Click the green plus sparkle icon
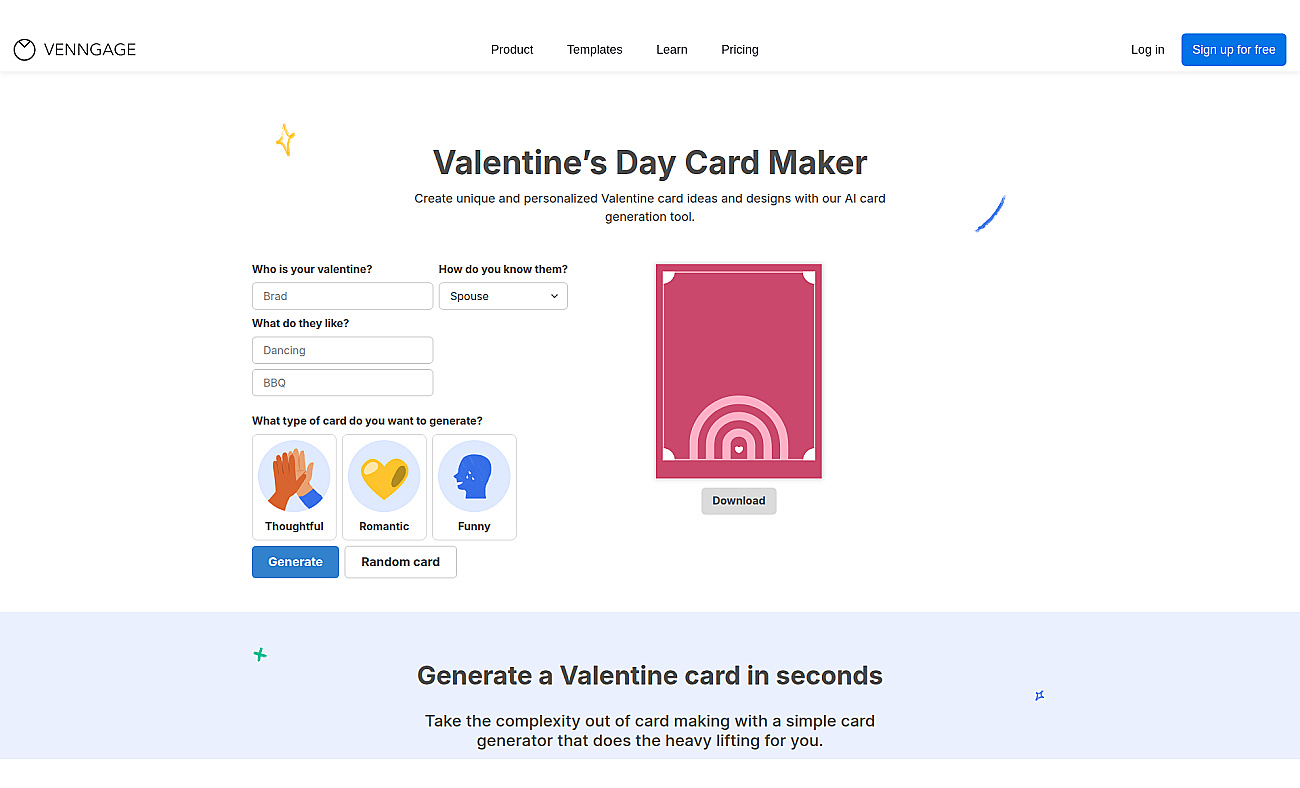The height and width of the screenshot is (788, 1300). coord(260,655)
